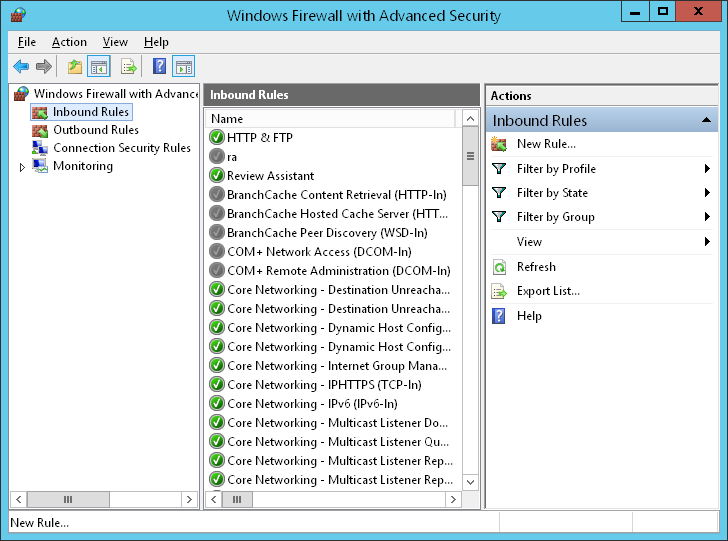Click the Connection Security Rules icon

[40, 148]
